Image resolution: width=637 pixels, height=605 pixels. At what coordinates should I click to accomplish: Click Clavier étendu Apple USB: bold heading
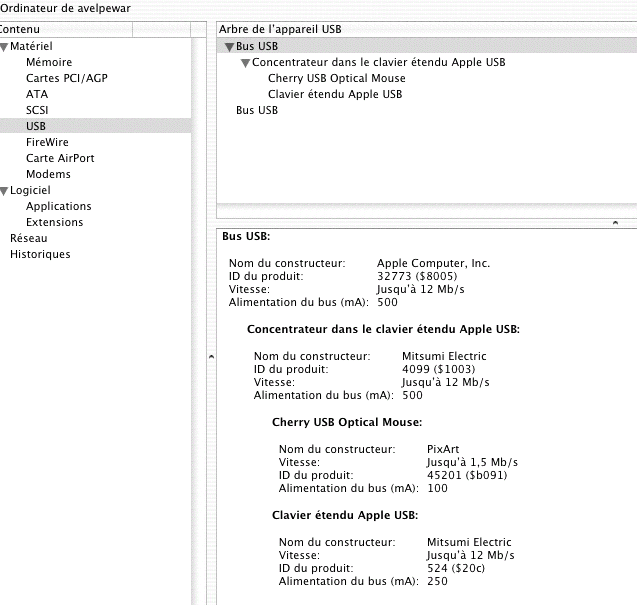[x=345, y=515]
